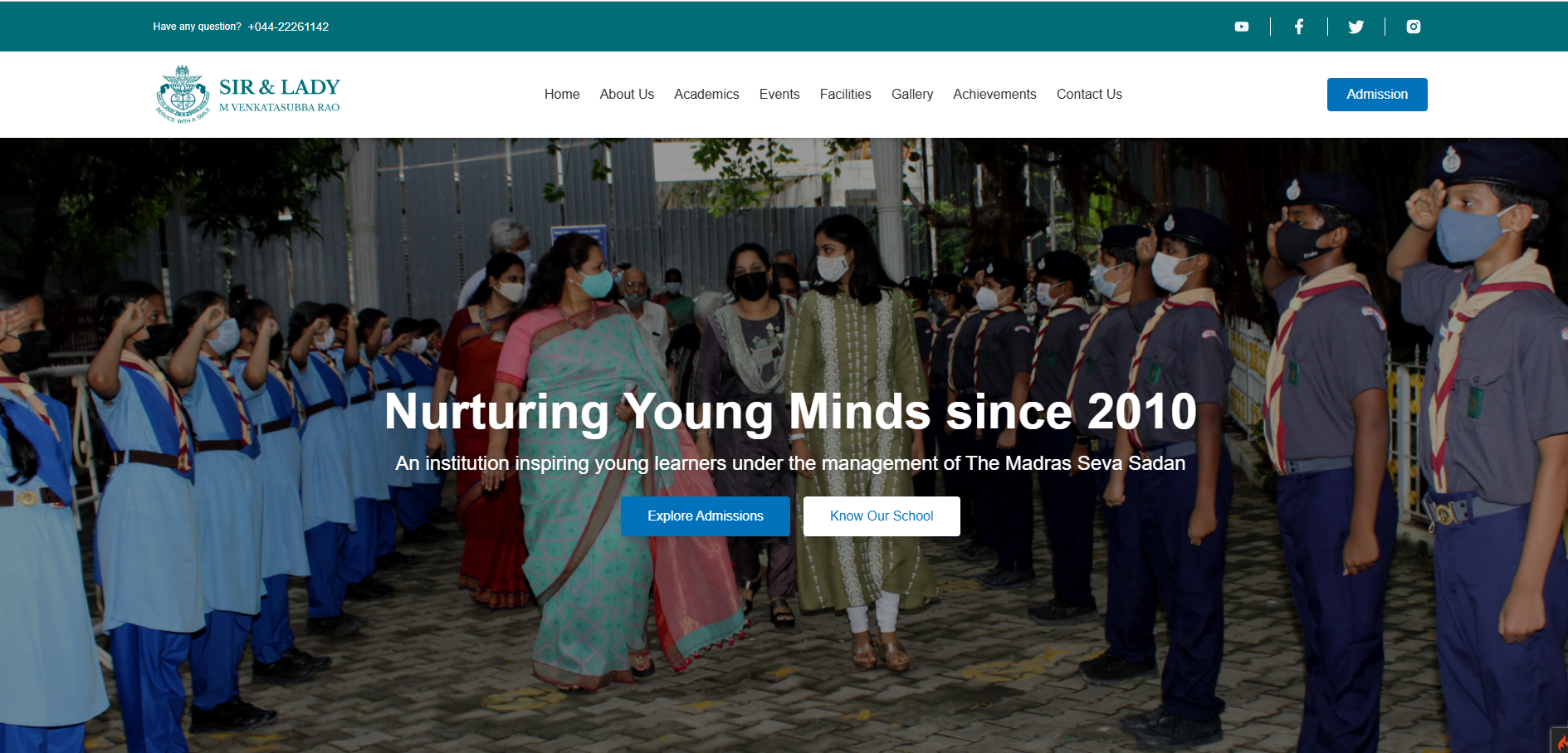This screenshot has height=753, width=1568.
Task: Click the Know Our School button
Action: tap(882, 516)
